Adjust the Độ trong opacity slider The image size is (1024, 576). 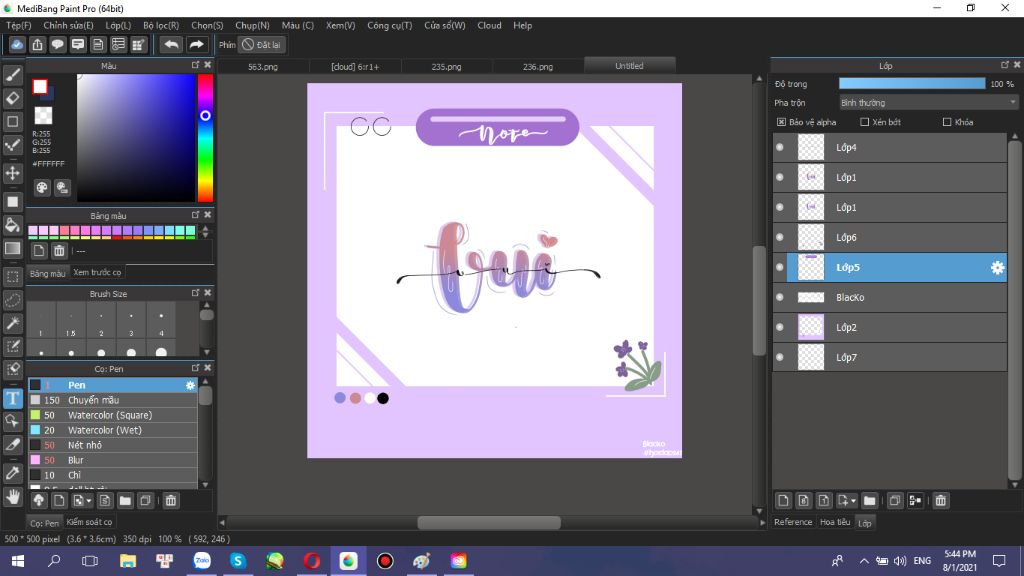(912, 84)
